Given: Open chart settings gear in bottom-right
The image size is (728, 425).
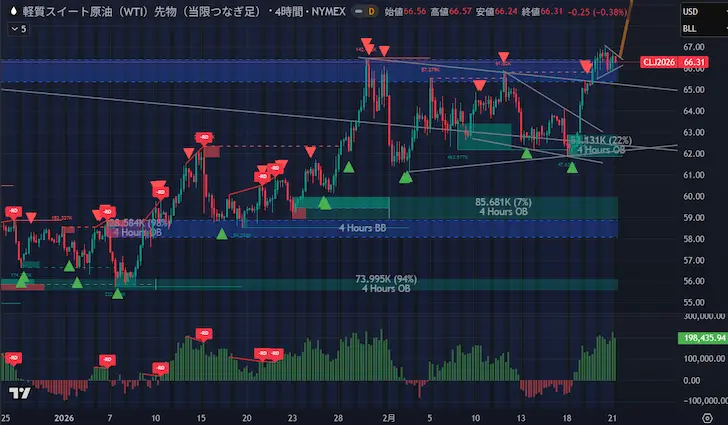Looking at the screenshot, I should [x=705, y=416].
